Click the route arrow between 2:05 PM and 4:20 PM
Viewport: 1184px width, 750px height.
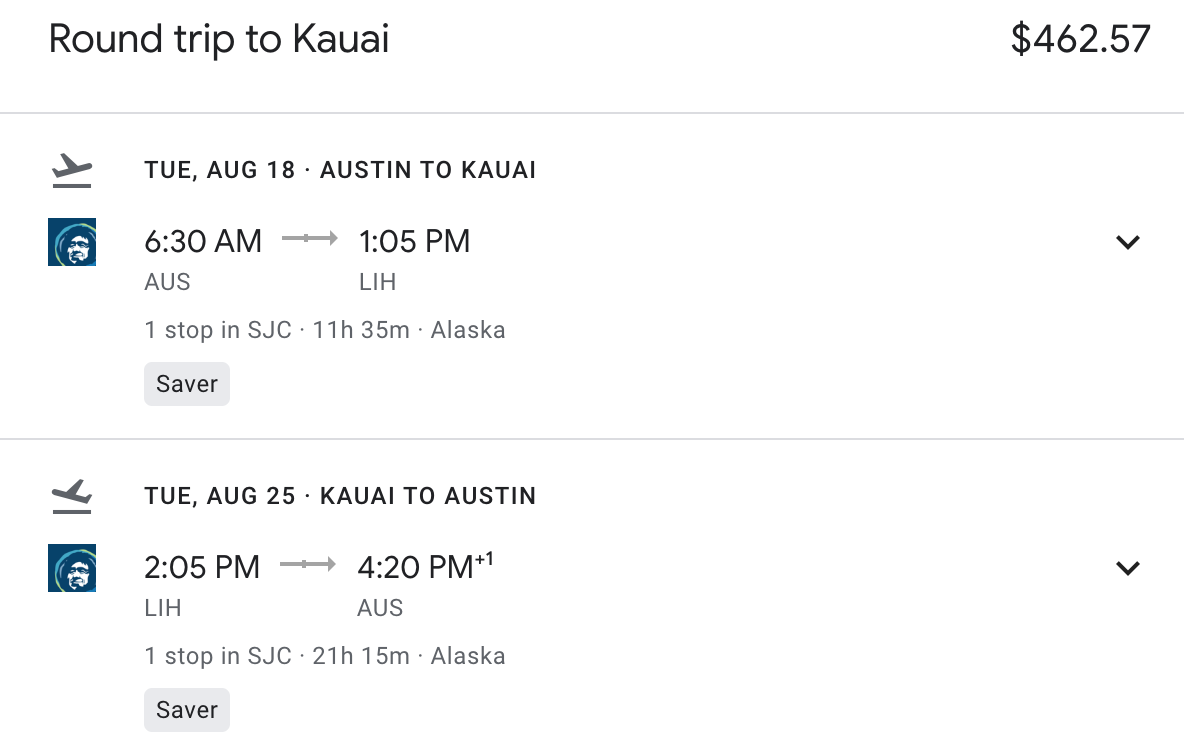pos(308,565)
